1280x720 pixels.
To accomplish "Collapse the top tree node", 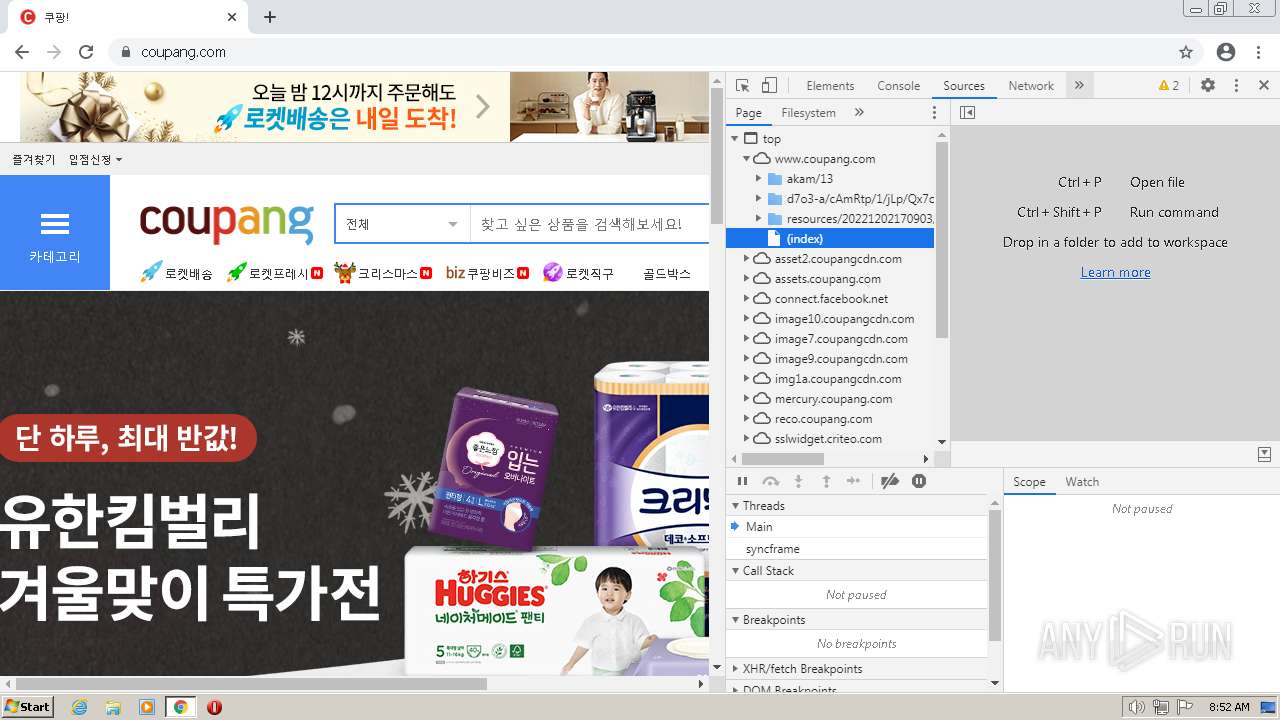I will tap(735, 139).
